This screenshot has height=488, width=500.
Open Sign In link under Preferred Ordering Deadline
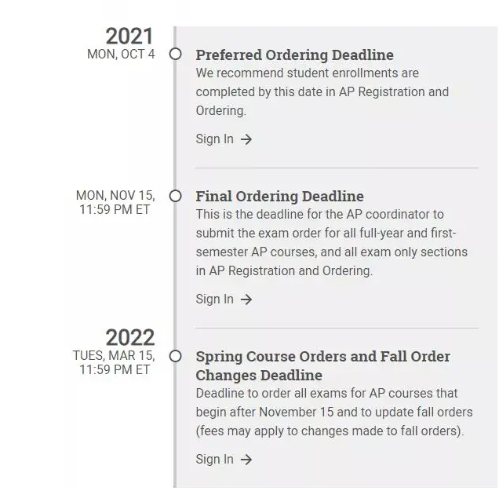224,139
